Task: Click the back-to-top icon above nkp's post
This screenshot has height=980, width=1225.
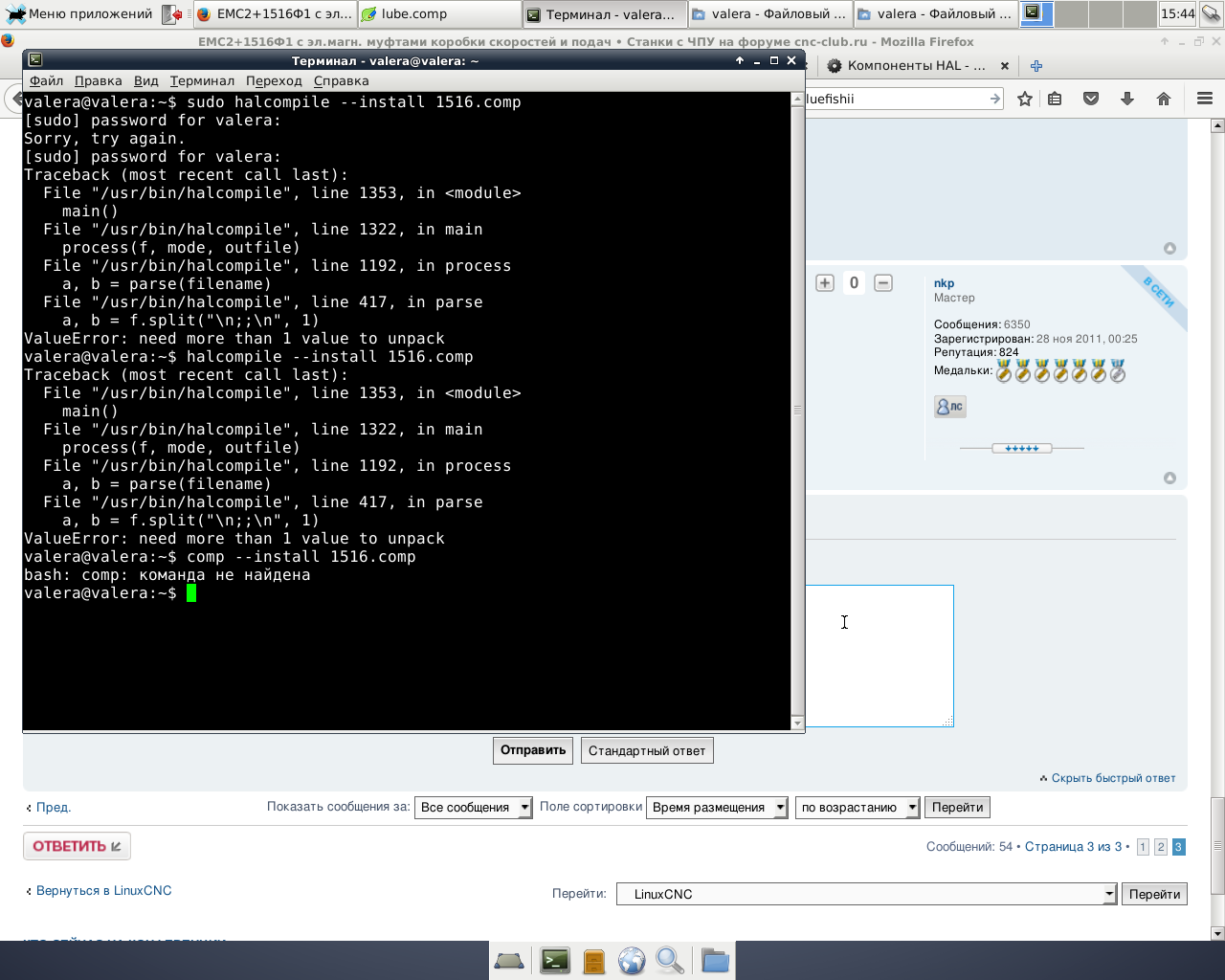Action: [x=1169, y=248]
